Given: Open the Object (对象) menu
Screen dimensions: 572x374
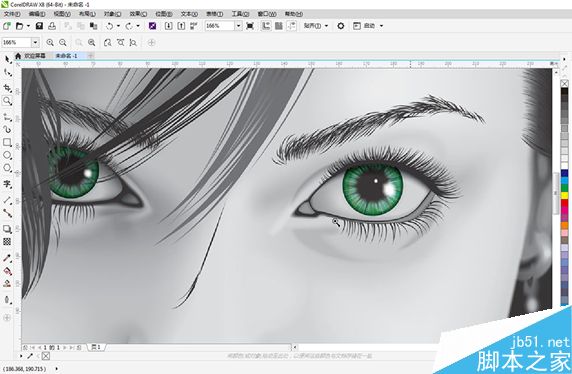Looking at the screenshot, I should click(112, 14).
